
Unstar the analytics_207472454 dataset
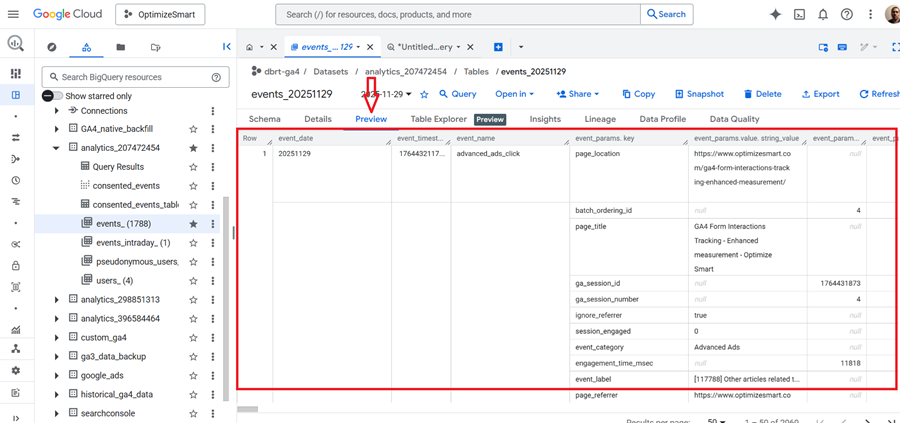(193, 148)
